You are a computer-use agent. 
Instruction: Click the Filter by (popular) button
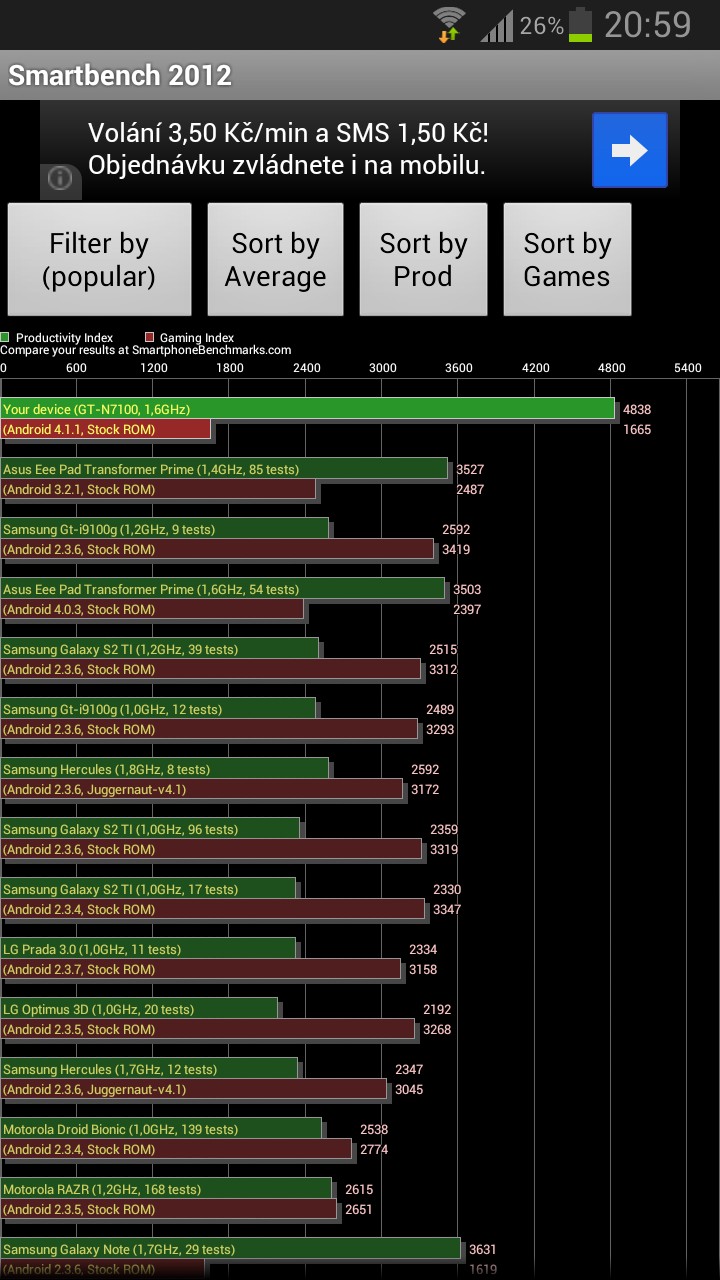click(x=99, y=260)
